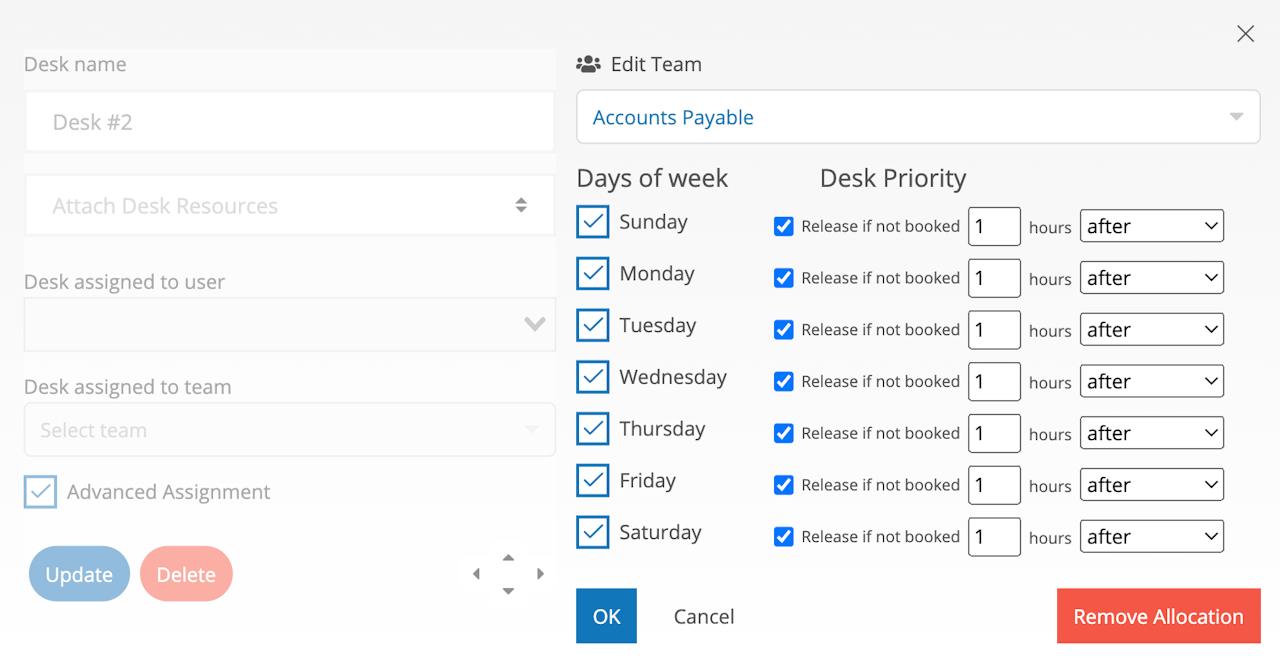Disable Release if not booked for Wednesday
1280x658 pixels.
784,381
